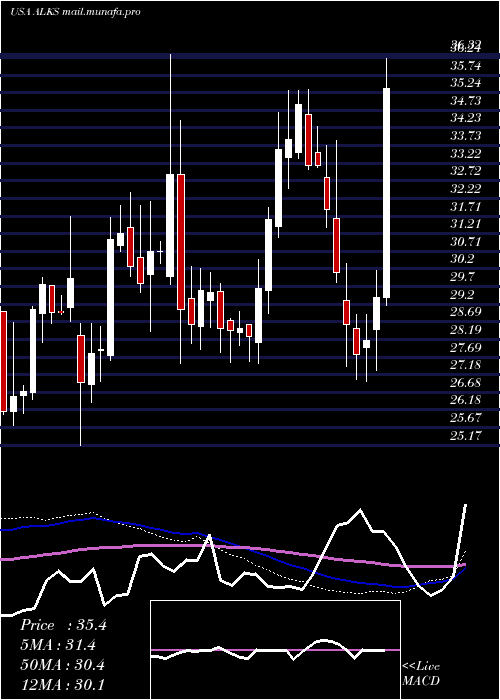Click the 27.69 price axis label
The width and height of the screenshot is (500, 700).
(x=466, y=347)
